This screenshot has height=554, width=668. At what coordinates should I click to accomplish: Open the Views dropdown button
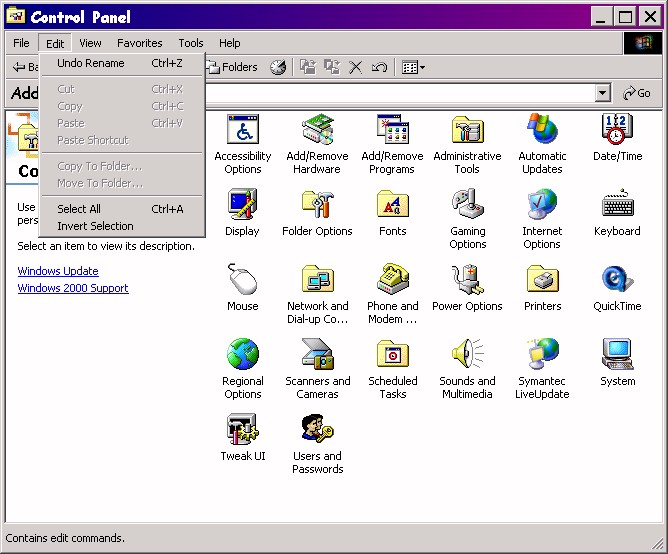point(414,67)
